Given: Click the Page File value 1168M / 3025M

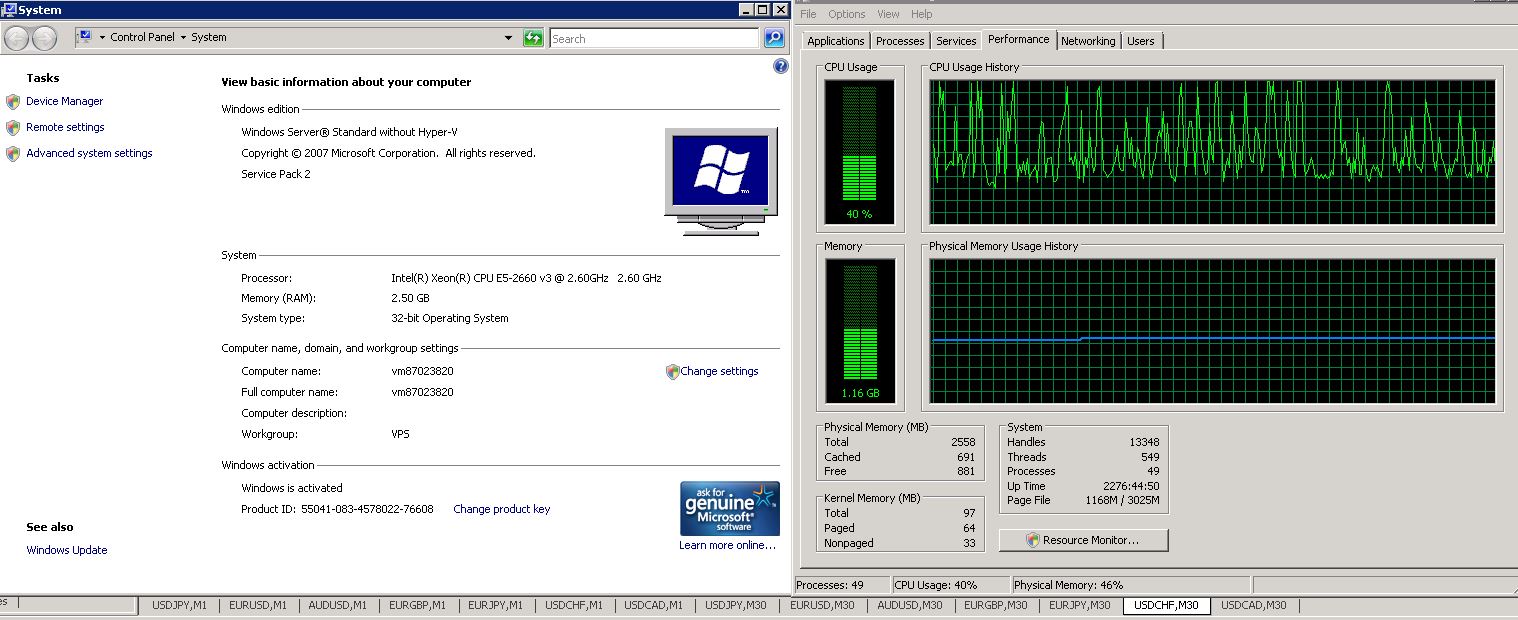Looking at the screenshot, I should [x=1122, y=500].
